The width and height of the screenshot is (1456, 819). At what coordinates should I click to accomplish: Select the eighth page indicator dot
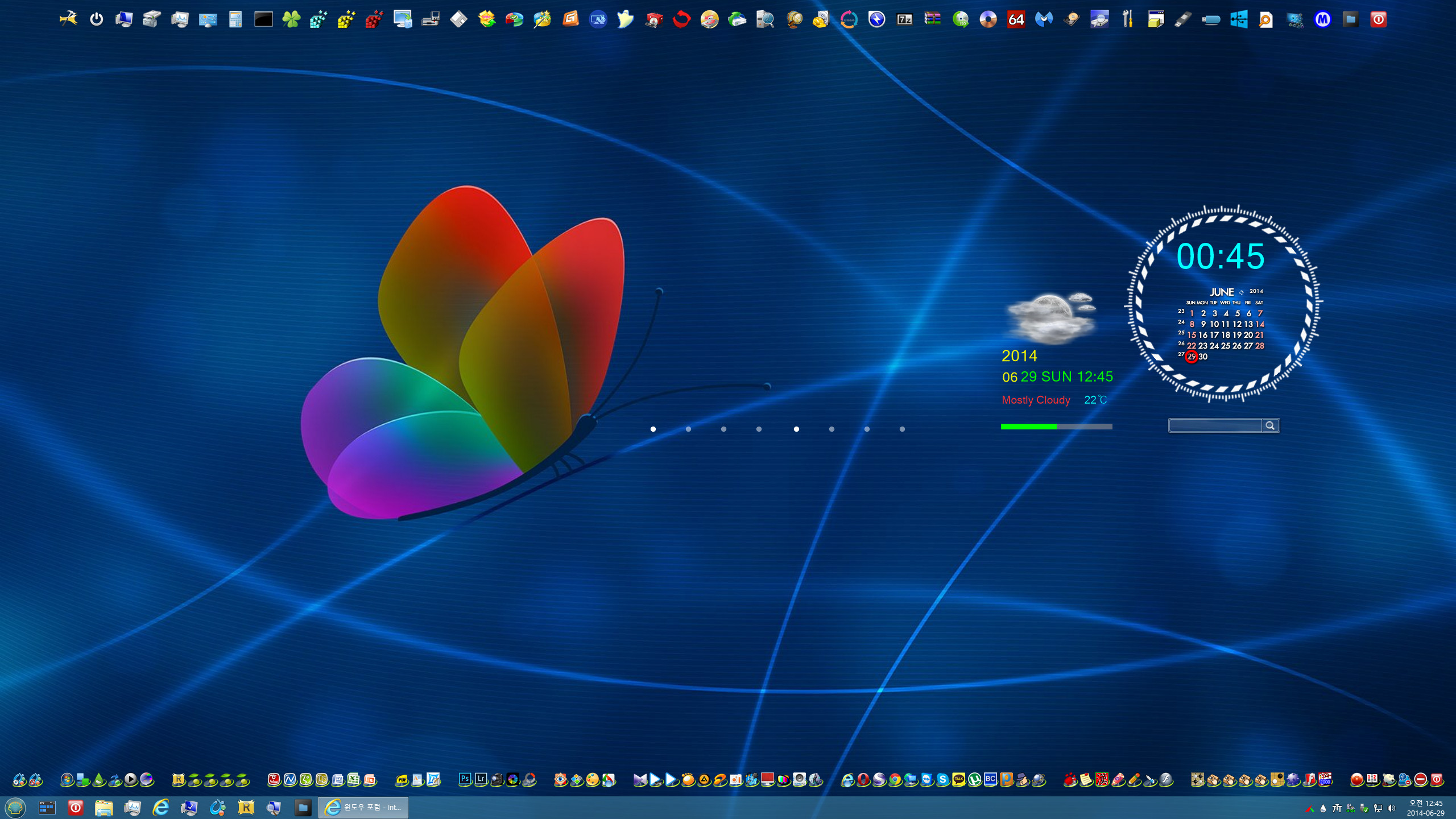(902, 429)
